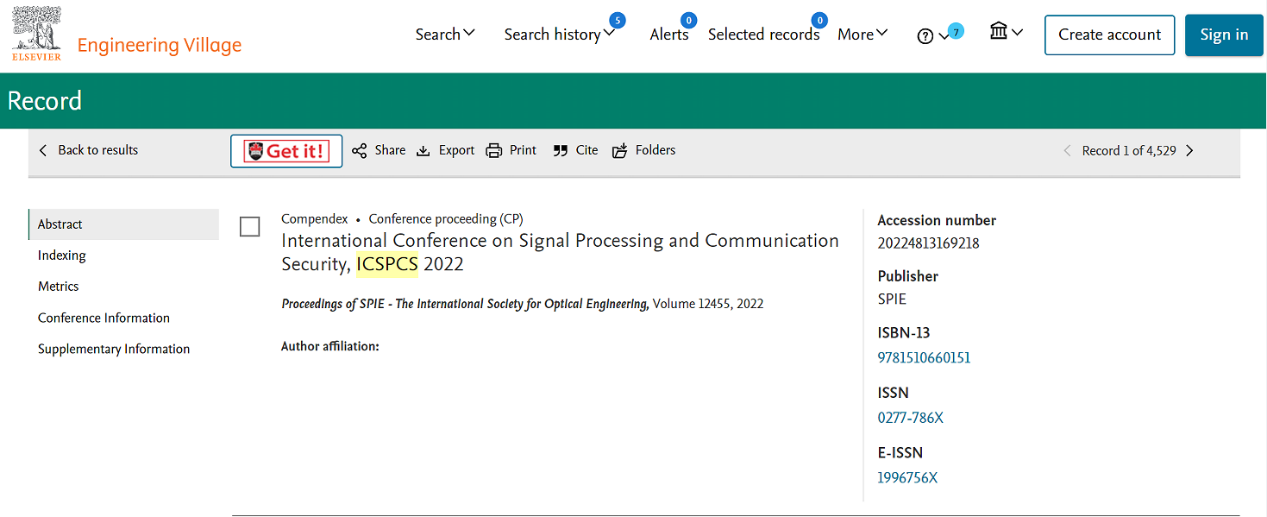Click the highlighted ICSPCS term
The height and width of the screenshot is (517, 1267).
387,264
